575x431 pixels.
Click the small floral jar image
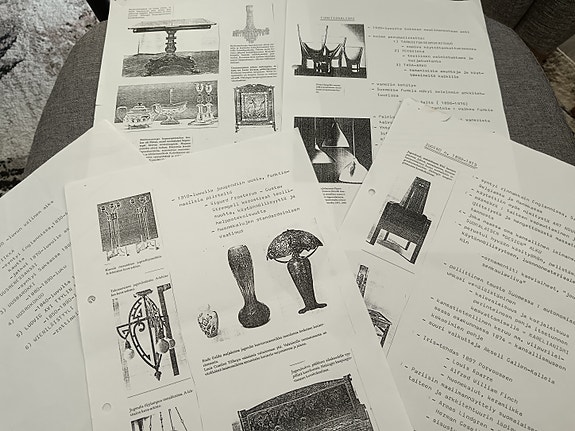tap(208, 321)
